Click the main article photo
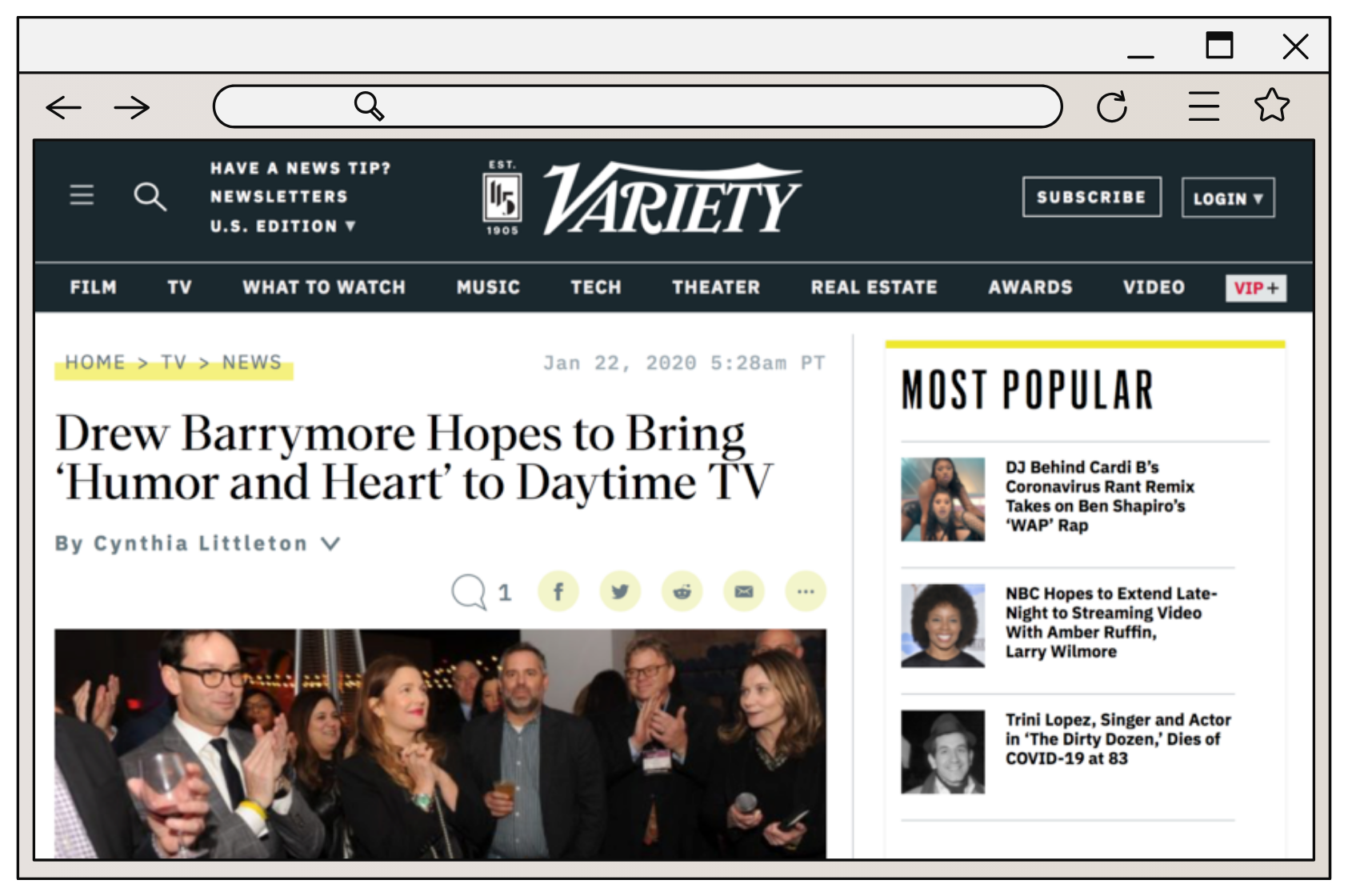 [440, 744]
